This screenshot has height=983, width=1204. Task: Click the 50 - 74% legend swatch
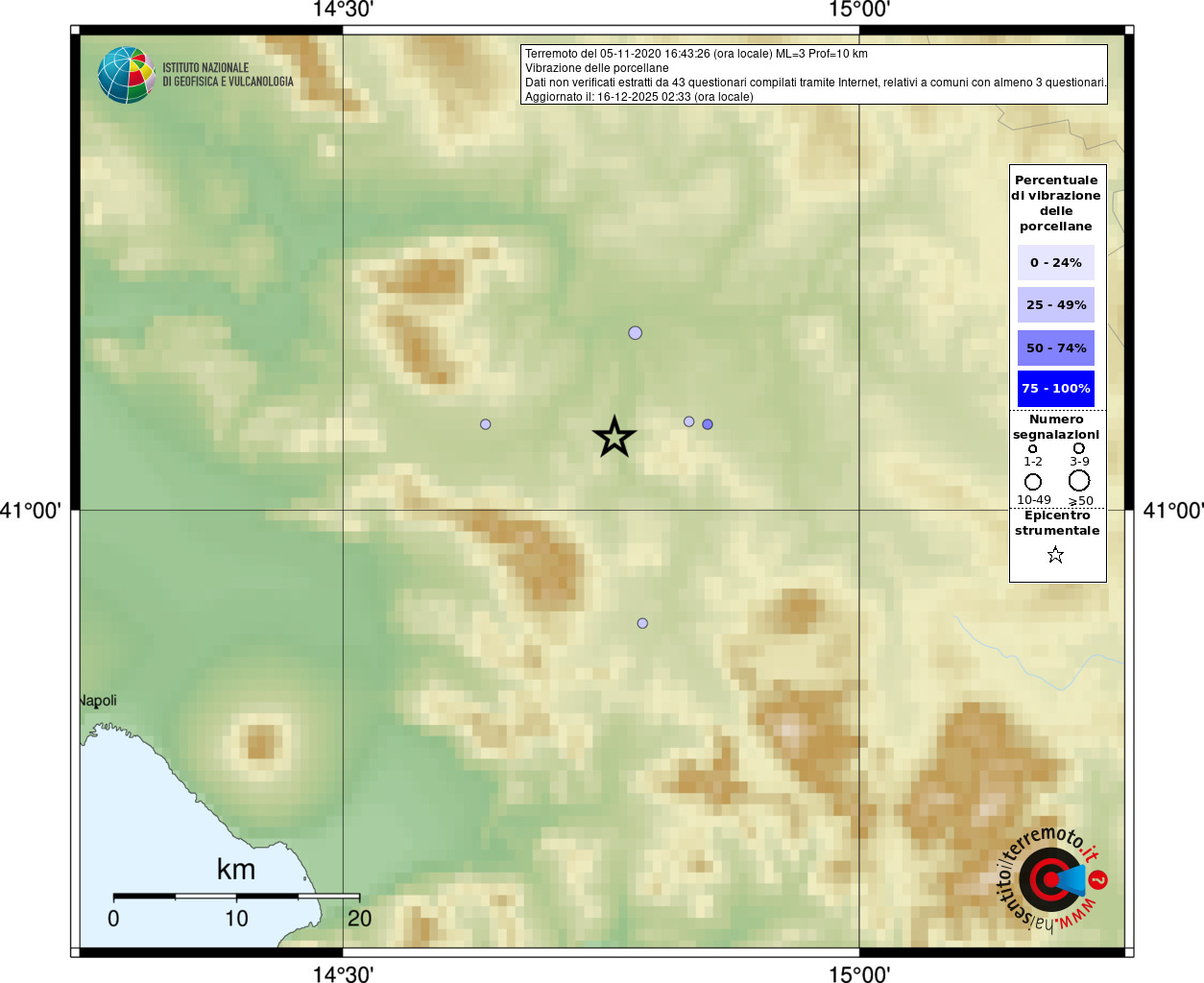point(1056,348)
